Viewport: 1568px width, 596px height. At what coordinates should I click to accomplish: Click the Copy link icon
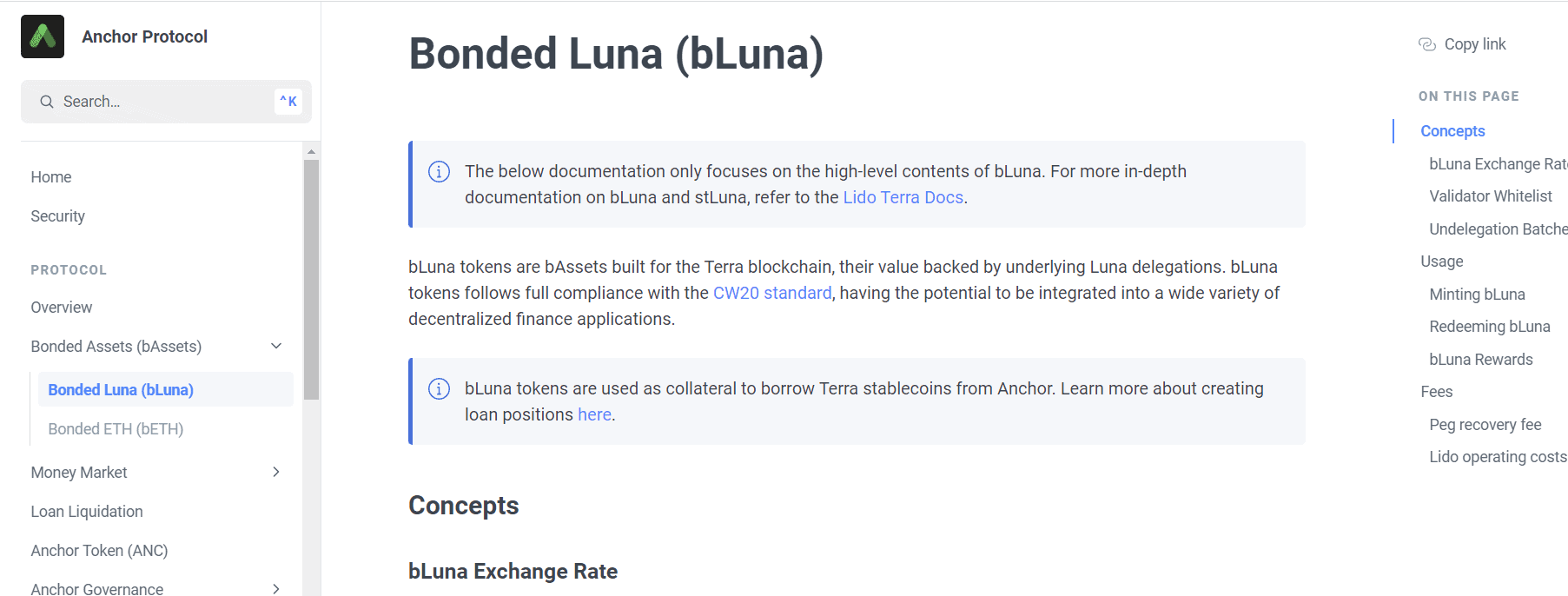1426,43
